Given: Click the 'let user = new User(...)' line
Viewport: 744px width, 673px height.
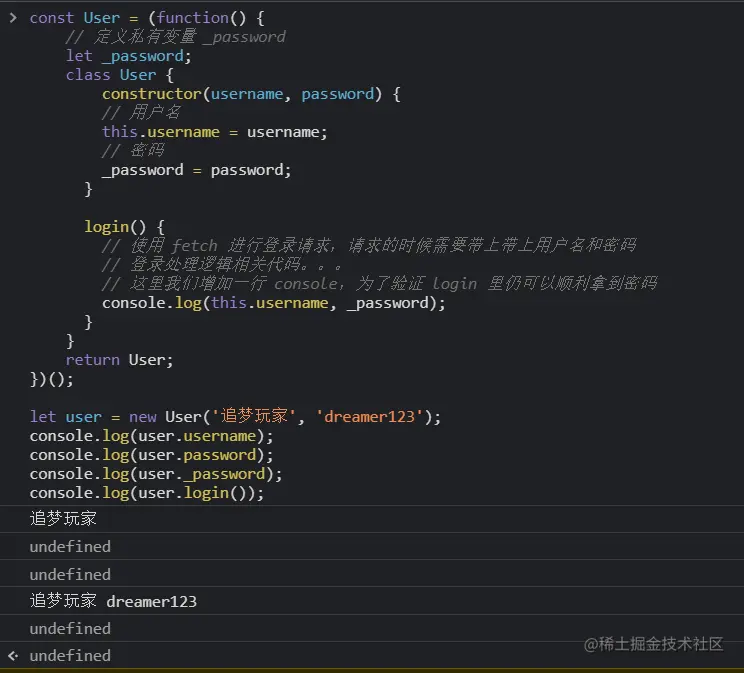Looking at the screenshot, I should [x=235, y=417].
